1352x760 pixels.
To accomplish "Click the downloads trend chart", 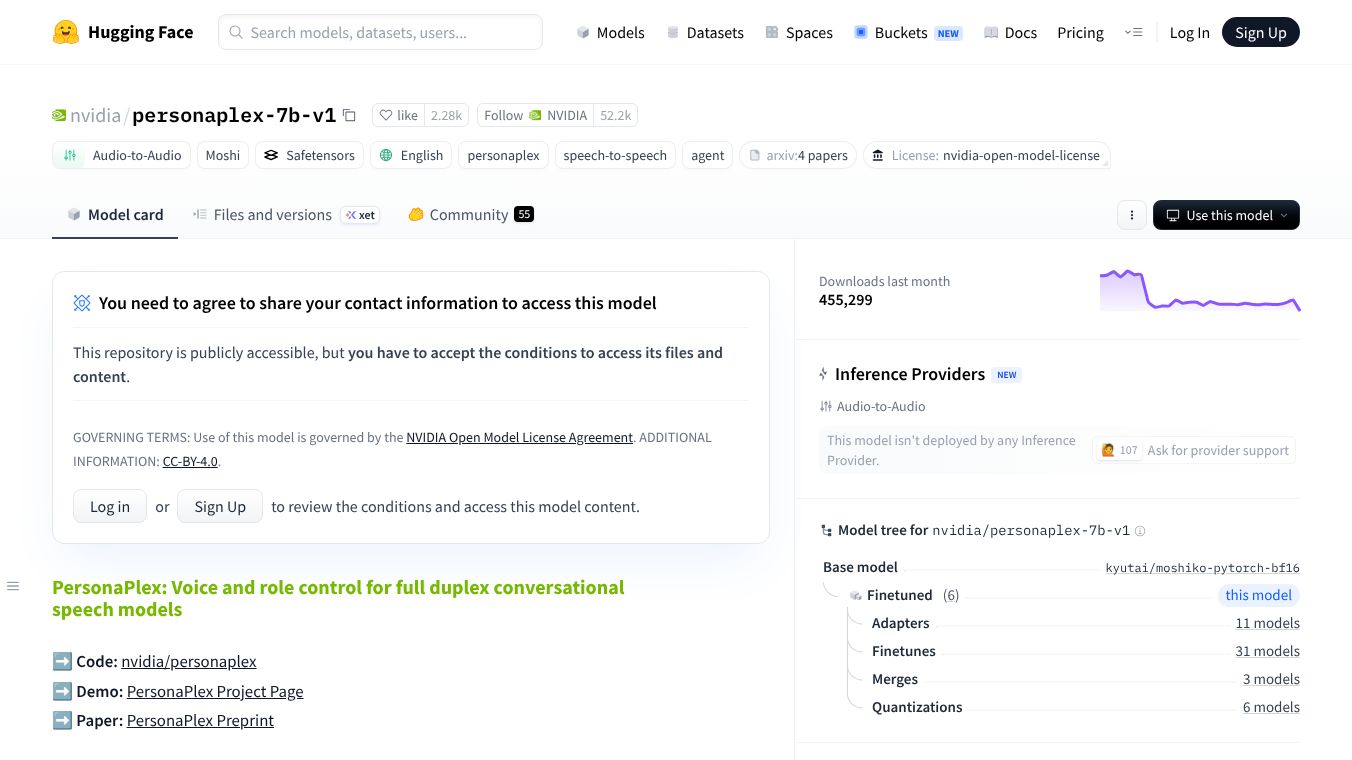I will point(1199,290).
